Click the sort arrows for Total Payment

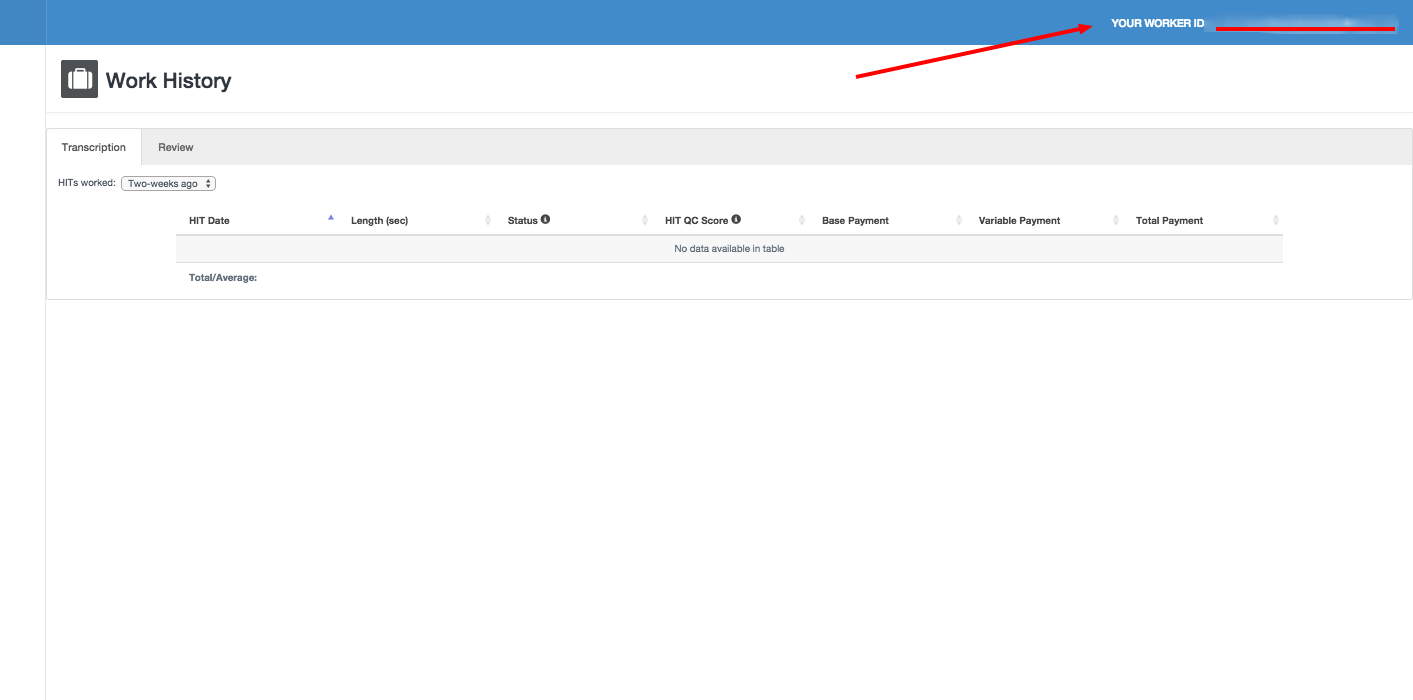[x=1276, y=220]
